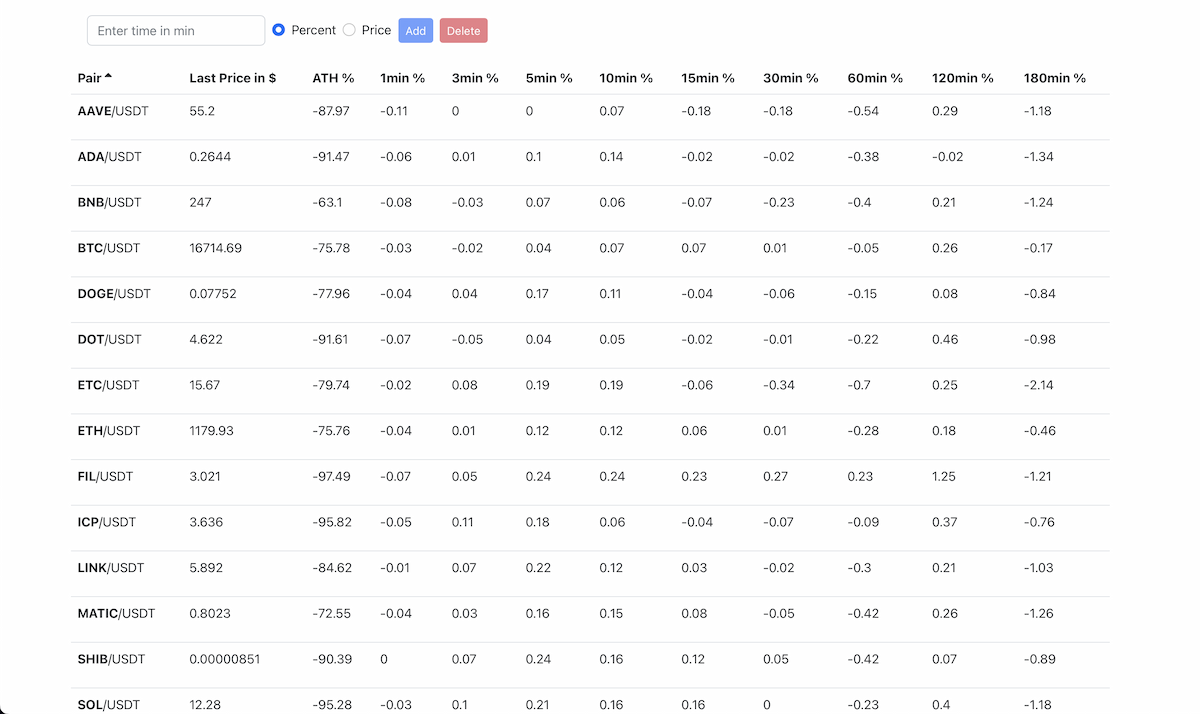Click the Add button
The height and width of the screenshot is (714, 1200).
pos(416,31)
